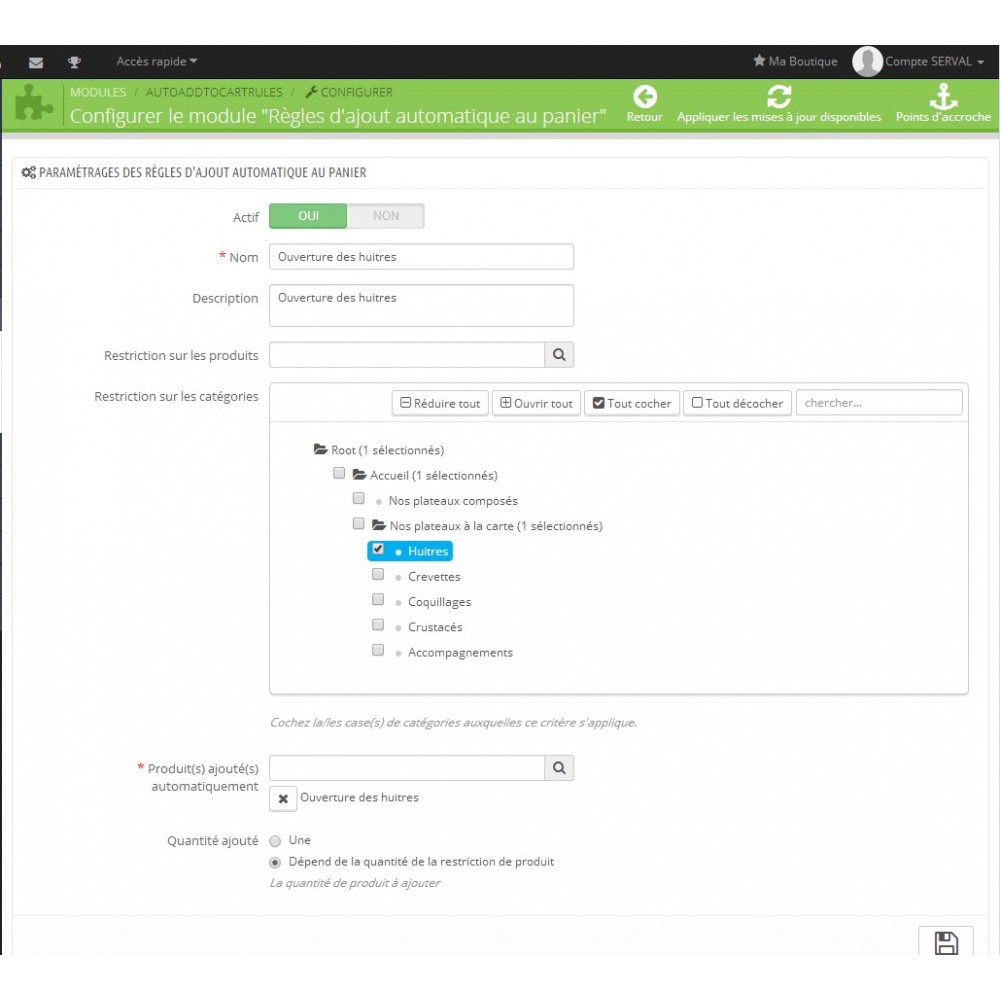Click the Restriction sur les produits field
This screenshot has height=1000, width=1000.
pos(407,355)
